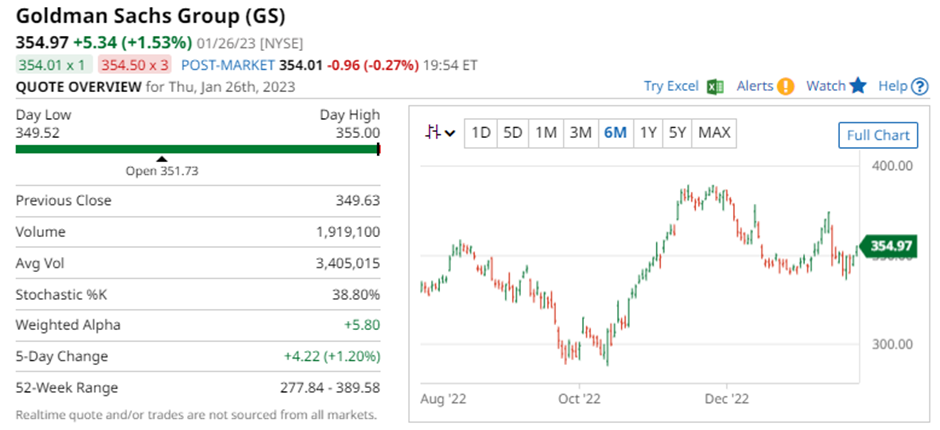Click the orange Alerts exclamation icon

(x=786, y=86)
